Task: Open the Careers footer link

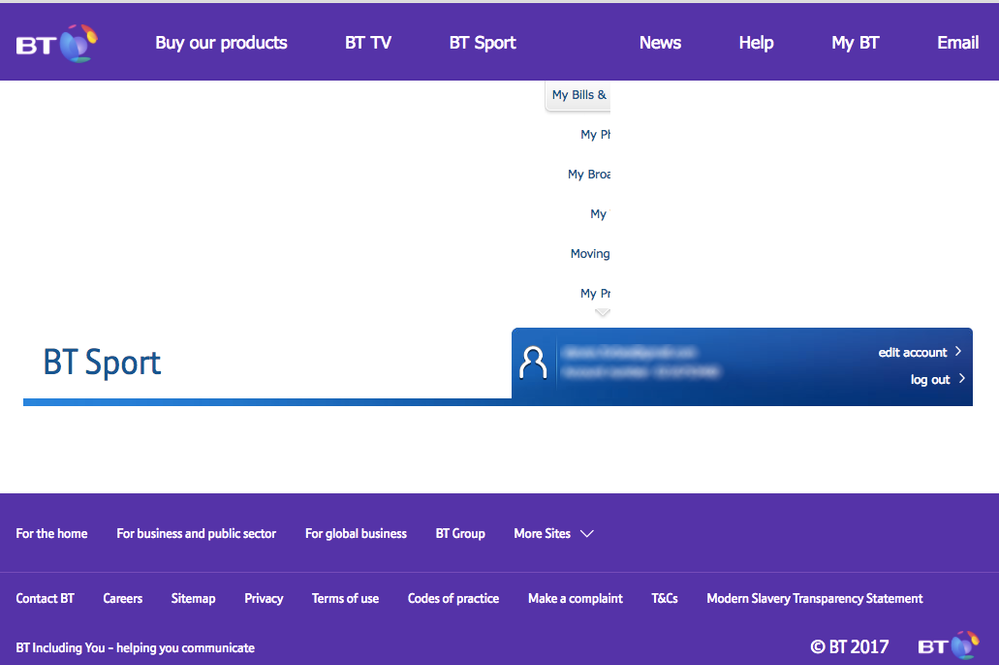Action: click(122, 598)
